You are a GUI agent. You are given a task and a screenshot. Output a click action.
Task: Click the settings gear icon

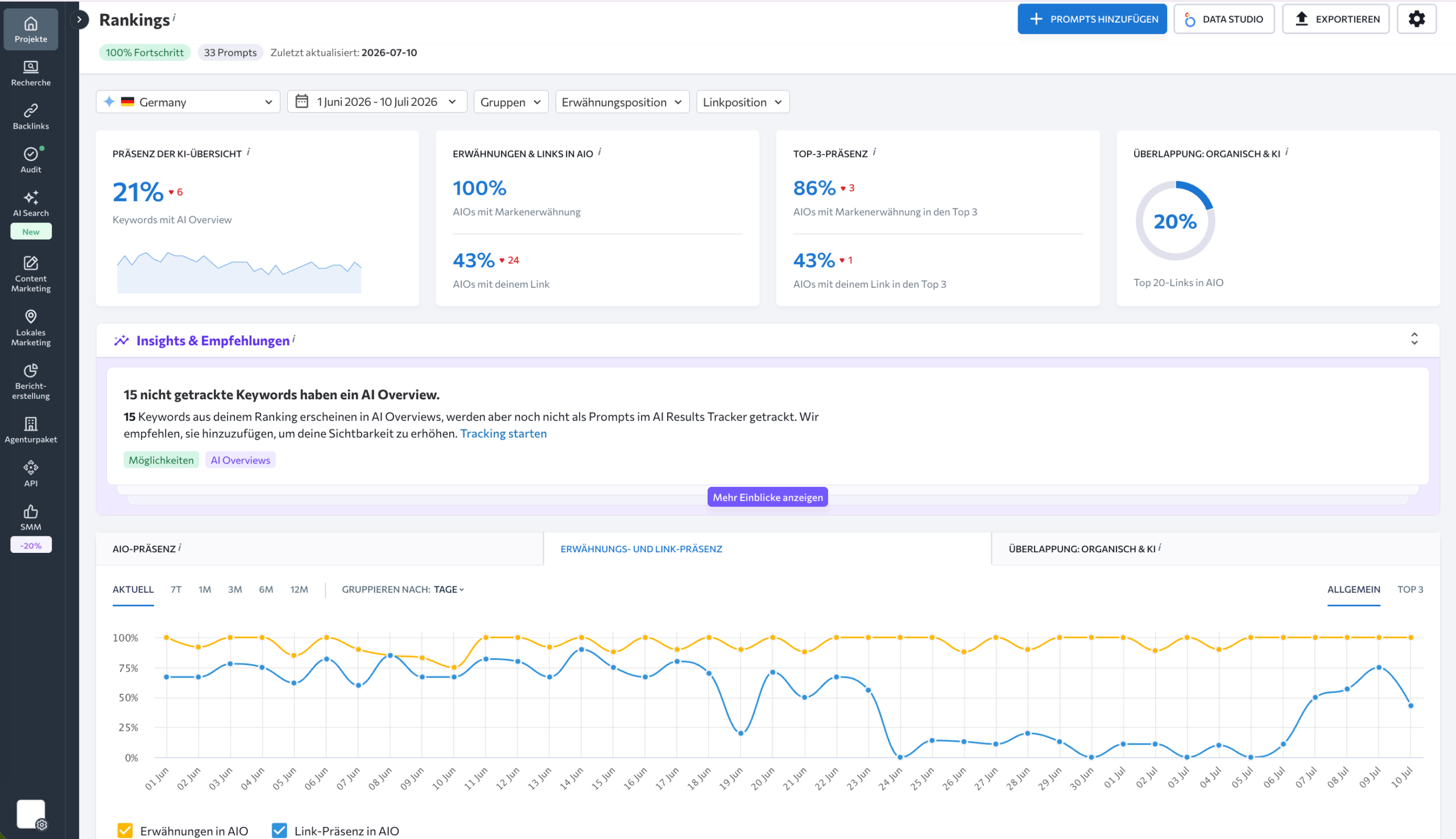coord(1416,19)
